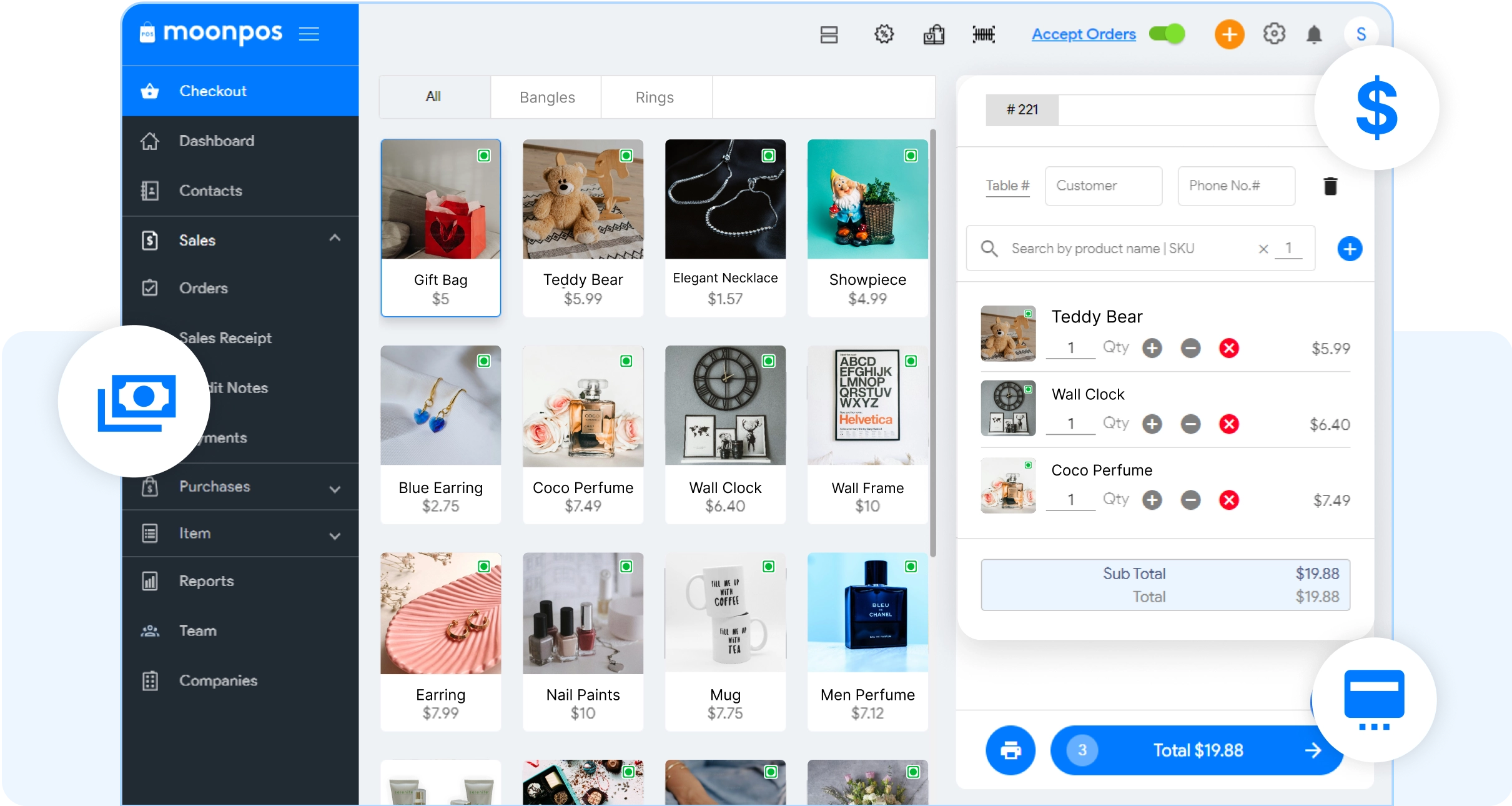
Task: Click the notification bell icon
Action: [x=1314, y=34]
